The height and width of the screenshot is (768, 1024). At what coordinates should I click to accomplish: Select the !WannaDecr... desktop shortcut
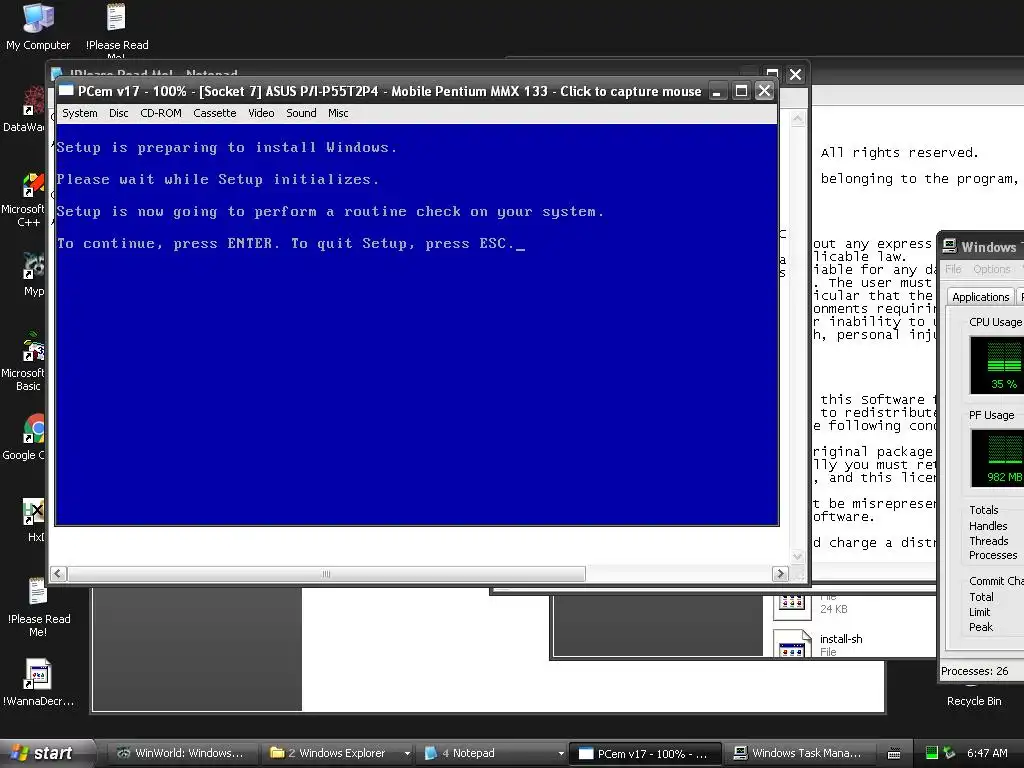coord(38,683)
